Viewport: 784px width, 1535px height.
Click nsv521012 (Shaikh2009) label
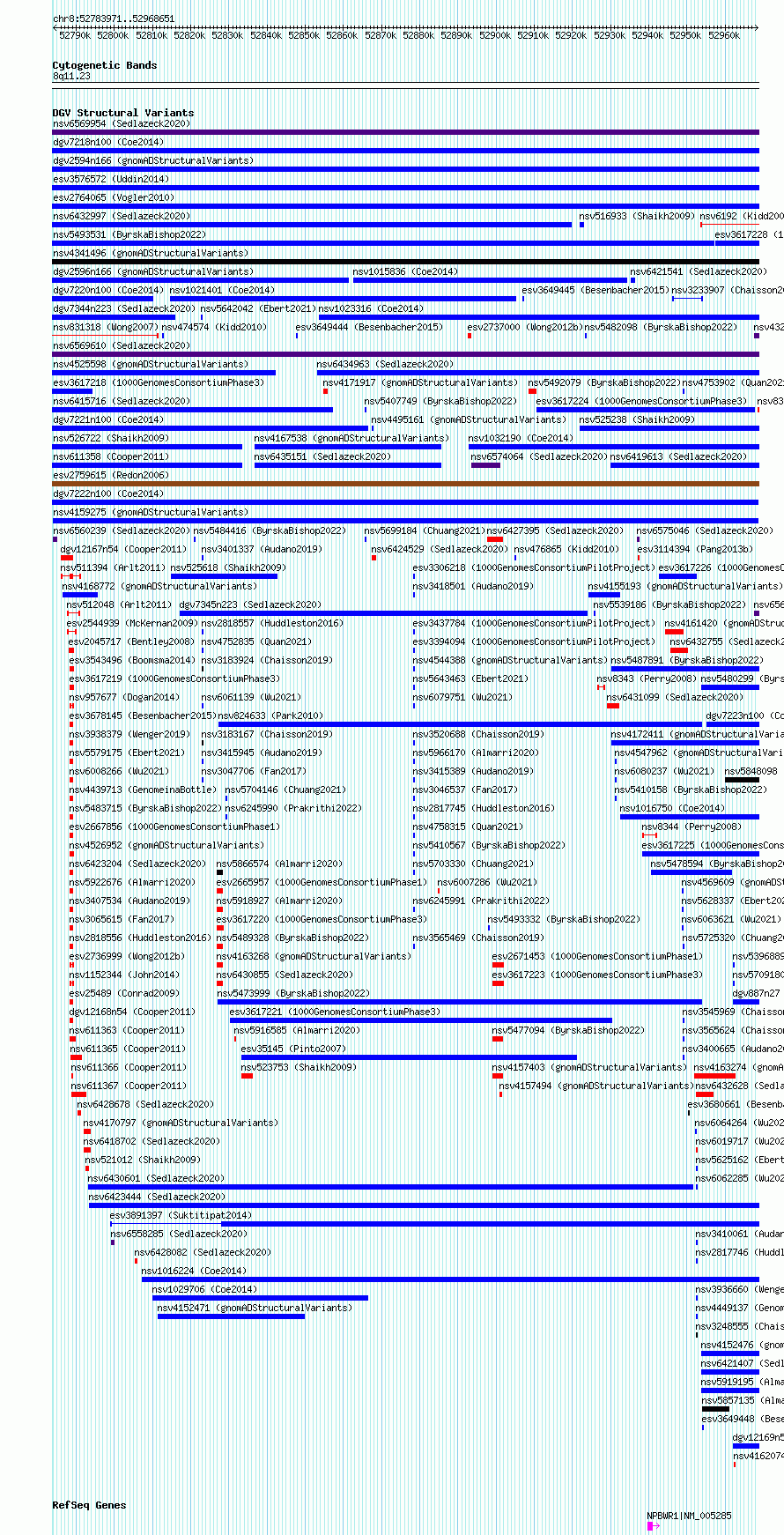144,1160
